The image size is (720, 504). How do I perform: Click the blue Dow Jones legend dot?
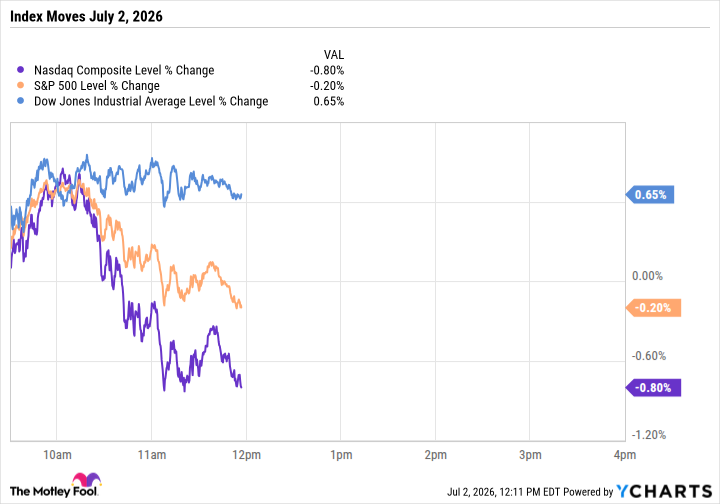tap(20, 101)
